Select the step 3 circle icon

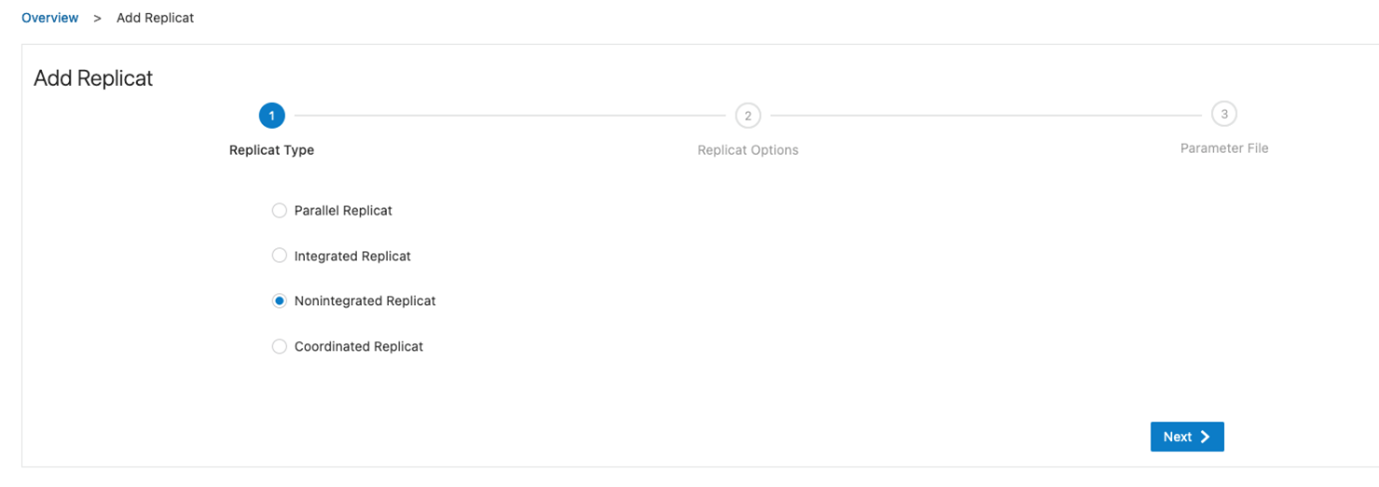pyautogui.click(x=1224, y=114)
